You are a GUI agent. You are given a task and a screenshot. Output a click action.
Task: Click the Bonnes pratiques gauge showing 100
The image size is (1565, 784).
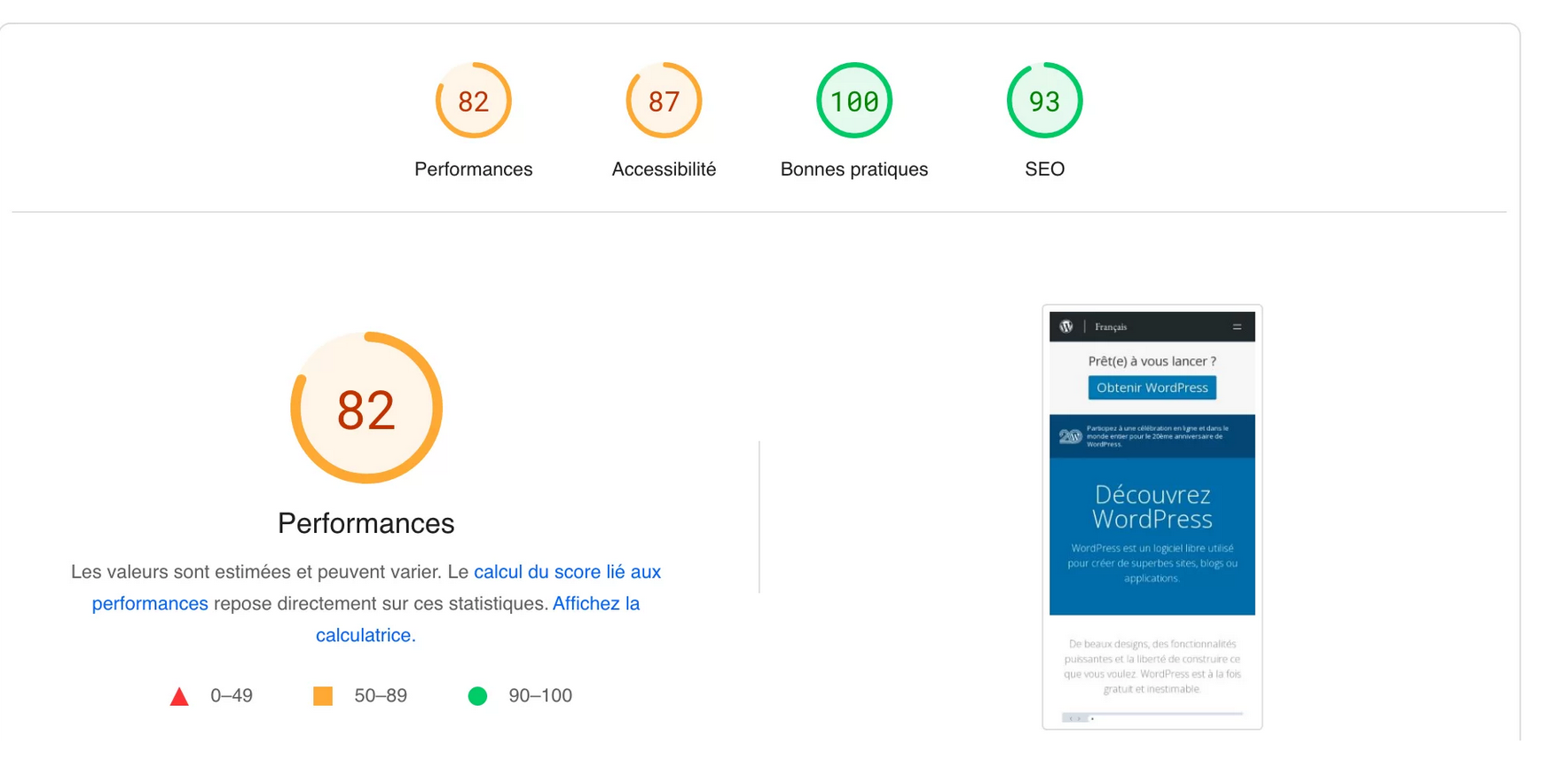tap(853, 100)
